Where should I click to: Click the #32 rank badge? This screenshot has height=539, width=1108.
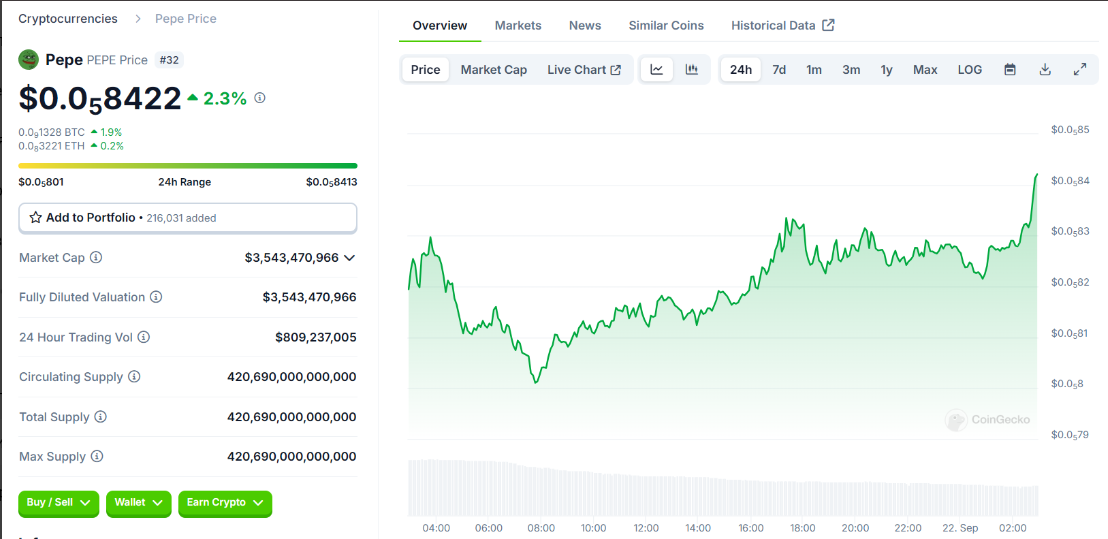tap(169, 60)
